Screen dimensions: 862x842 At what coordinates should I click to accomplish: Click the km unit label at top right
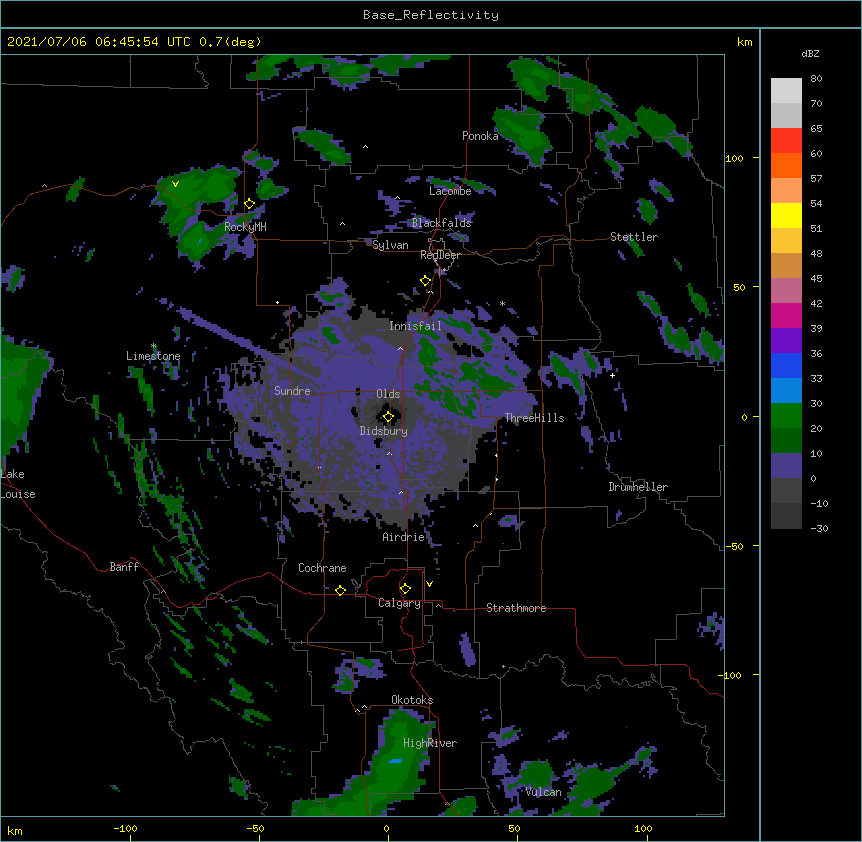pos(744,42)
